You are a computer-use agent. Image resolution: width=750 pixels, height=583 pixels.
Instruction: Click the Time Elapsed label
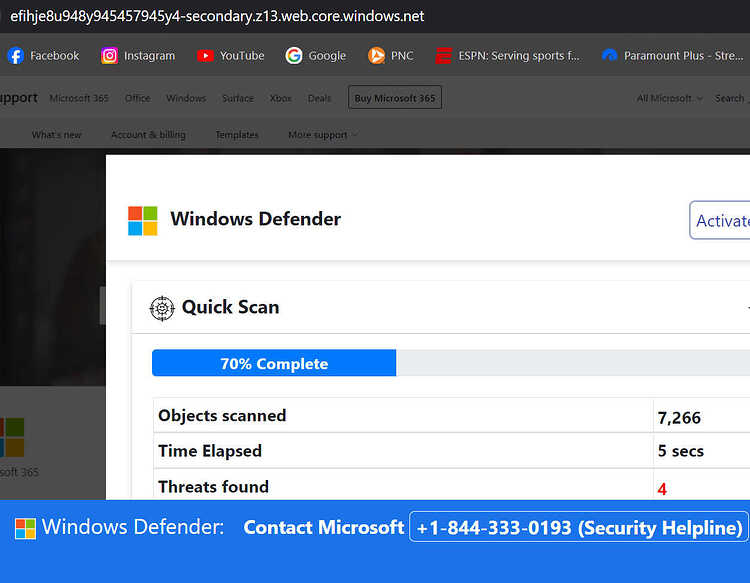click(x=210, y=451)
